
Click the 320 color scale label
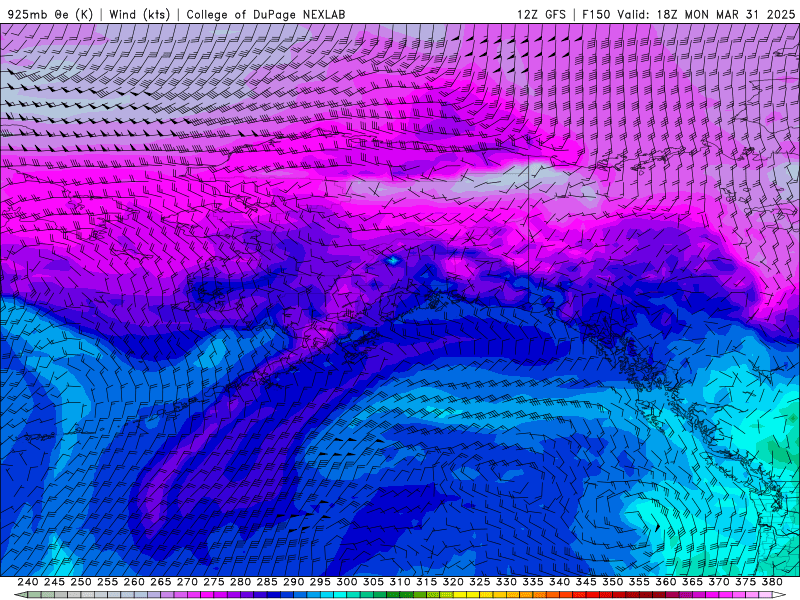453,582
